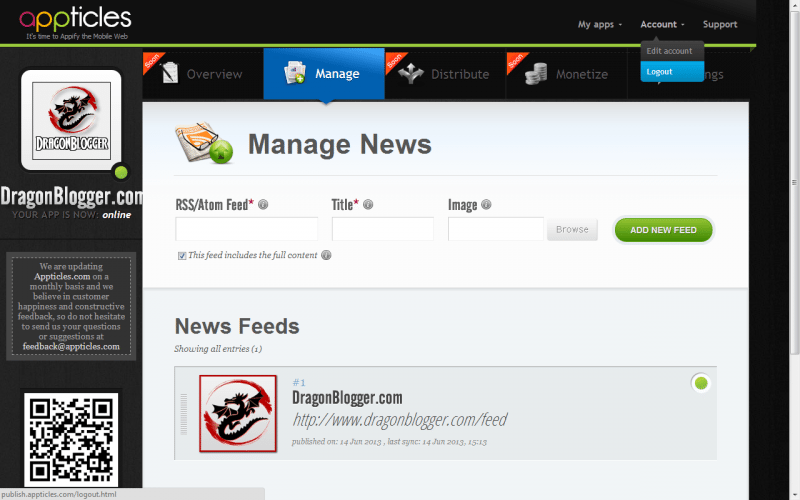Click the Monetize coins icon
Viewport: 800px width, 500px height.
536,74
